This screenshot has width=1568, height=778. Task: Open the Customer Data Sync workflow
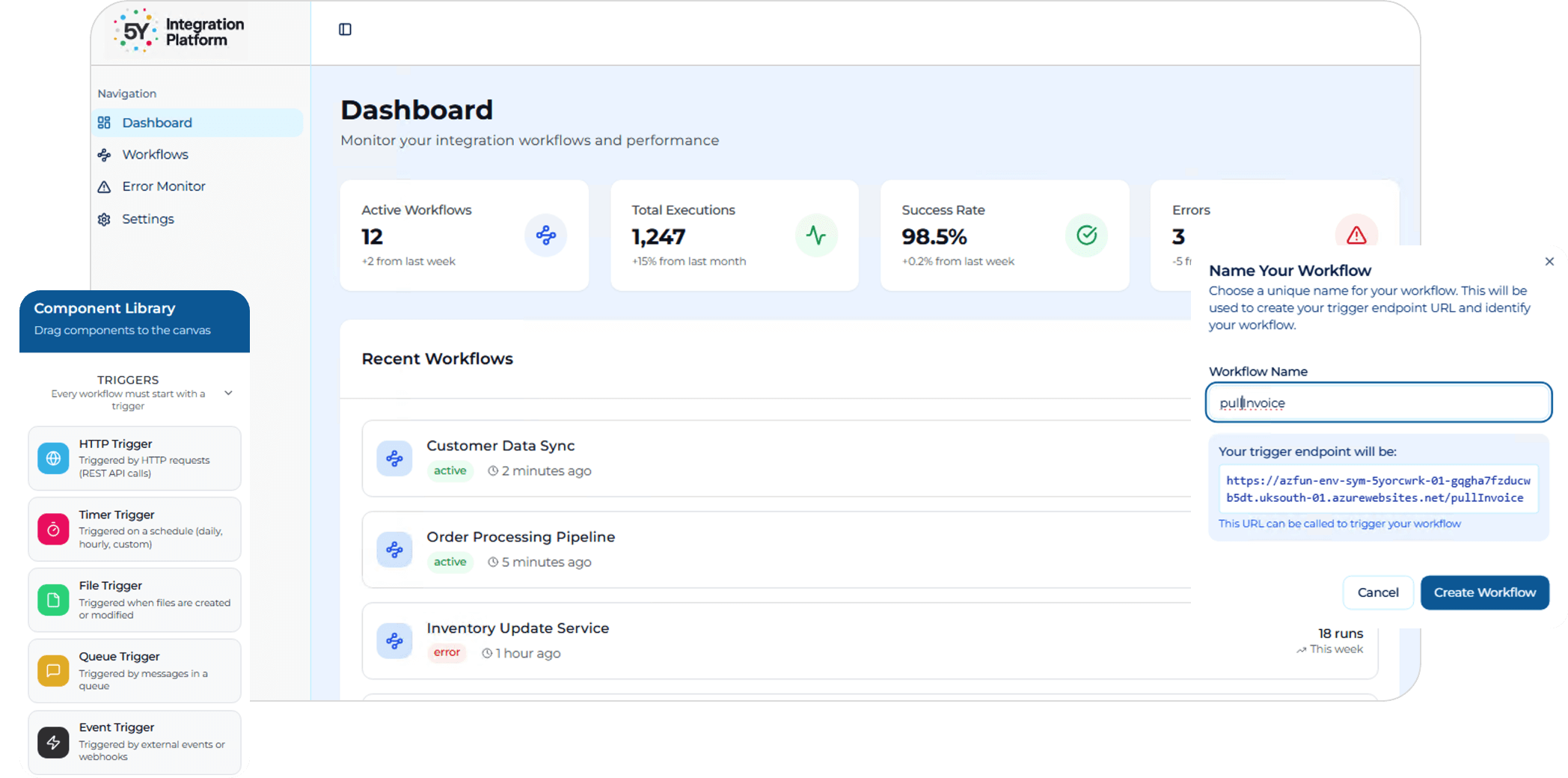point(777,459)
